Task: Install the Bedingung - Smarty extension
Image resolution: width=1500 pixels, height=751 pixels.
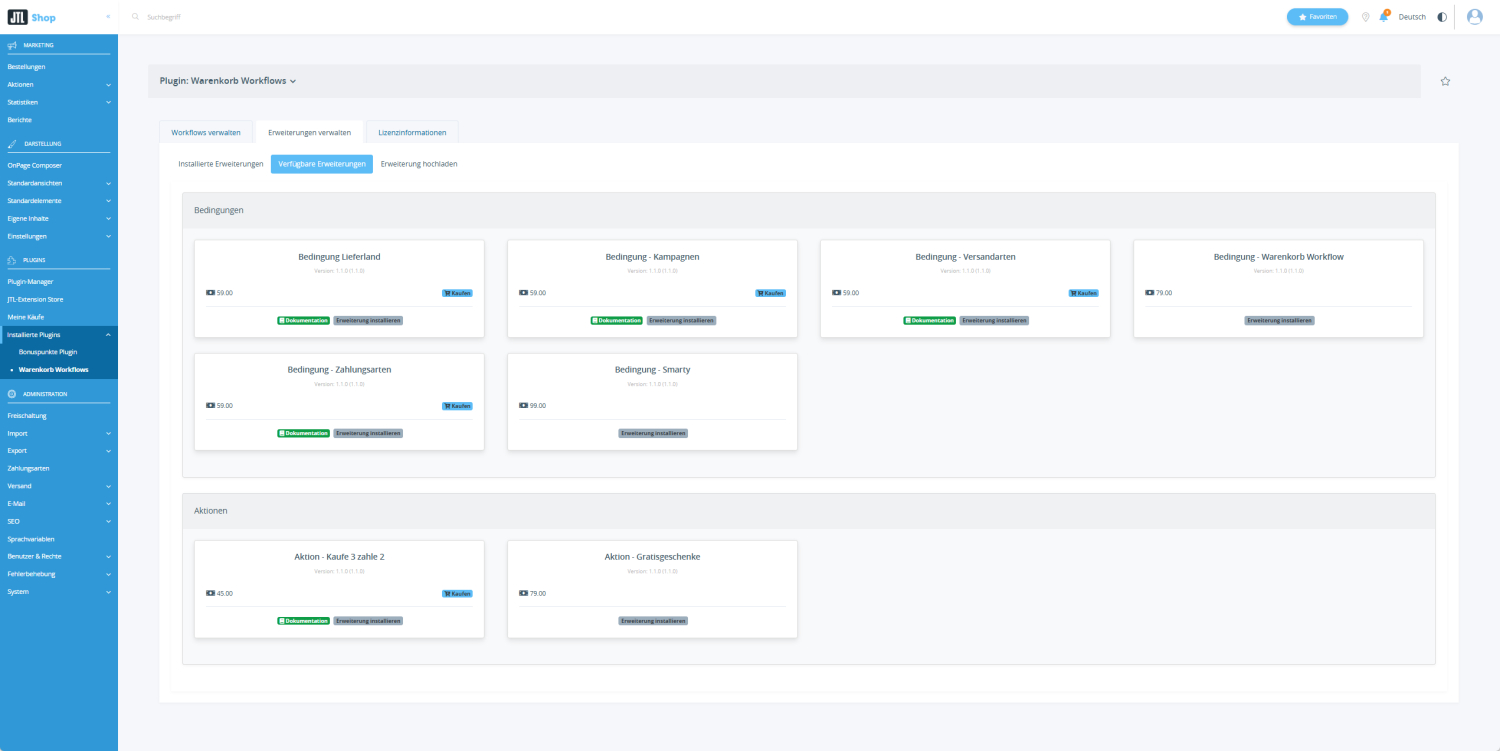Action: pyautogui.click(x=653, y=433)
